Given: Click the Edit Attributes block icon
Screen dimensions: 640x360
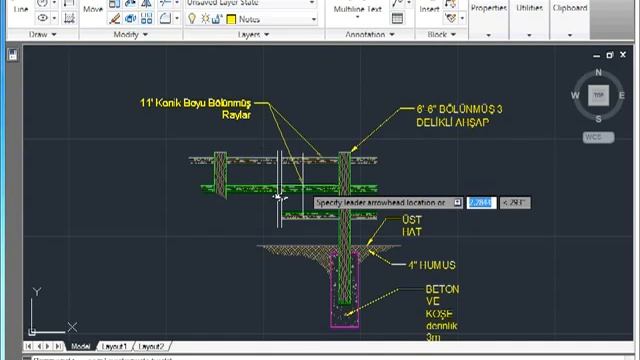Looking at the screenshot, I should pos(451,18).
